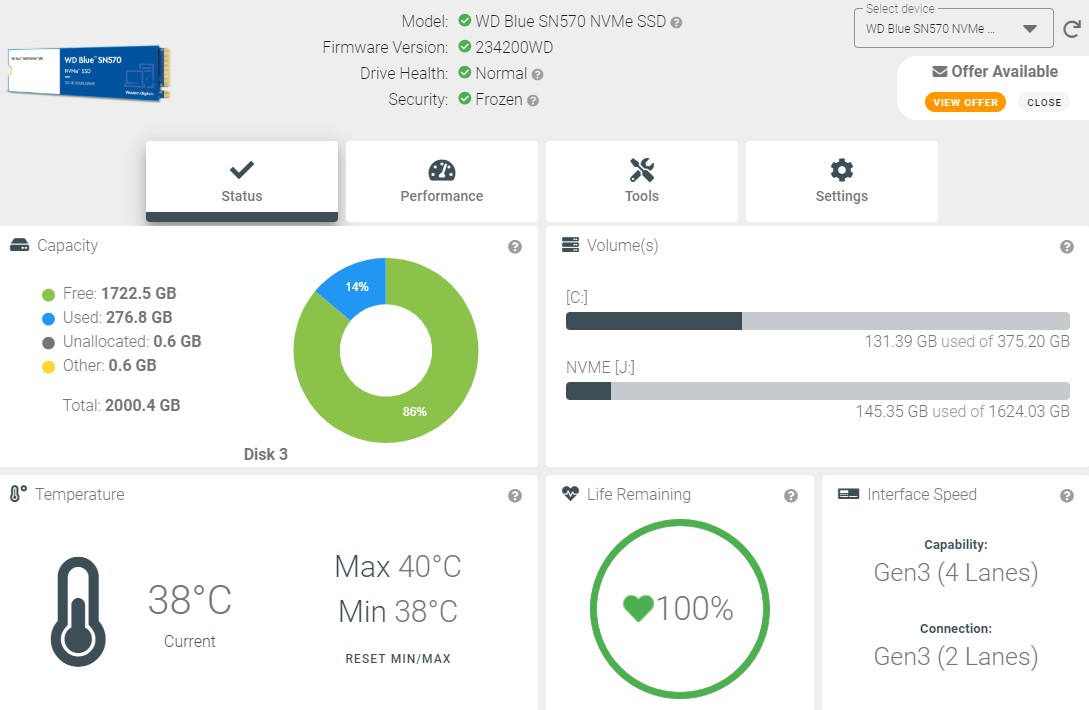Click firmware version '234200WD' text
Screen dimensions: 1089x710
(x=514, y=47)
